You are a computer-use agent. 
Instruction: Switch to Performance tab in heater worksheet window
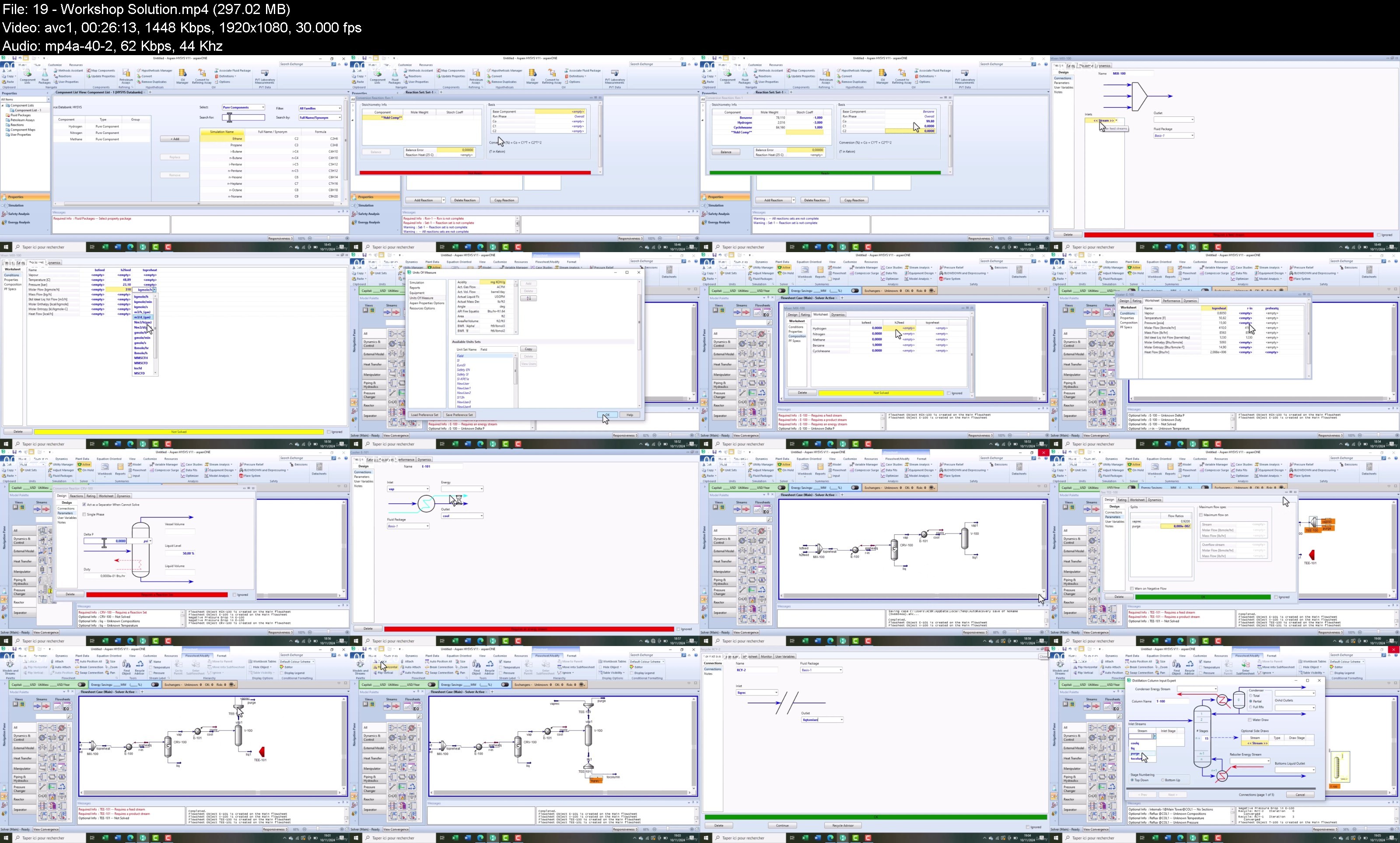[1171, 301]
